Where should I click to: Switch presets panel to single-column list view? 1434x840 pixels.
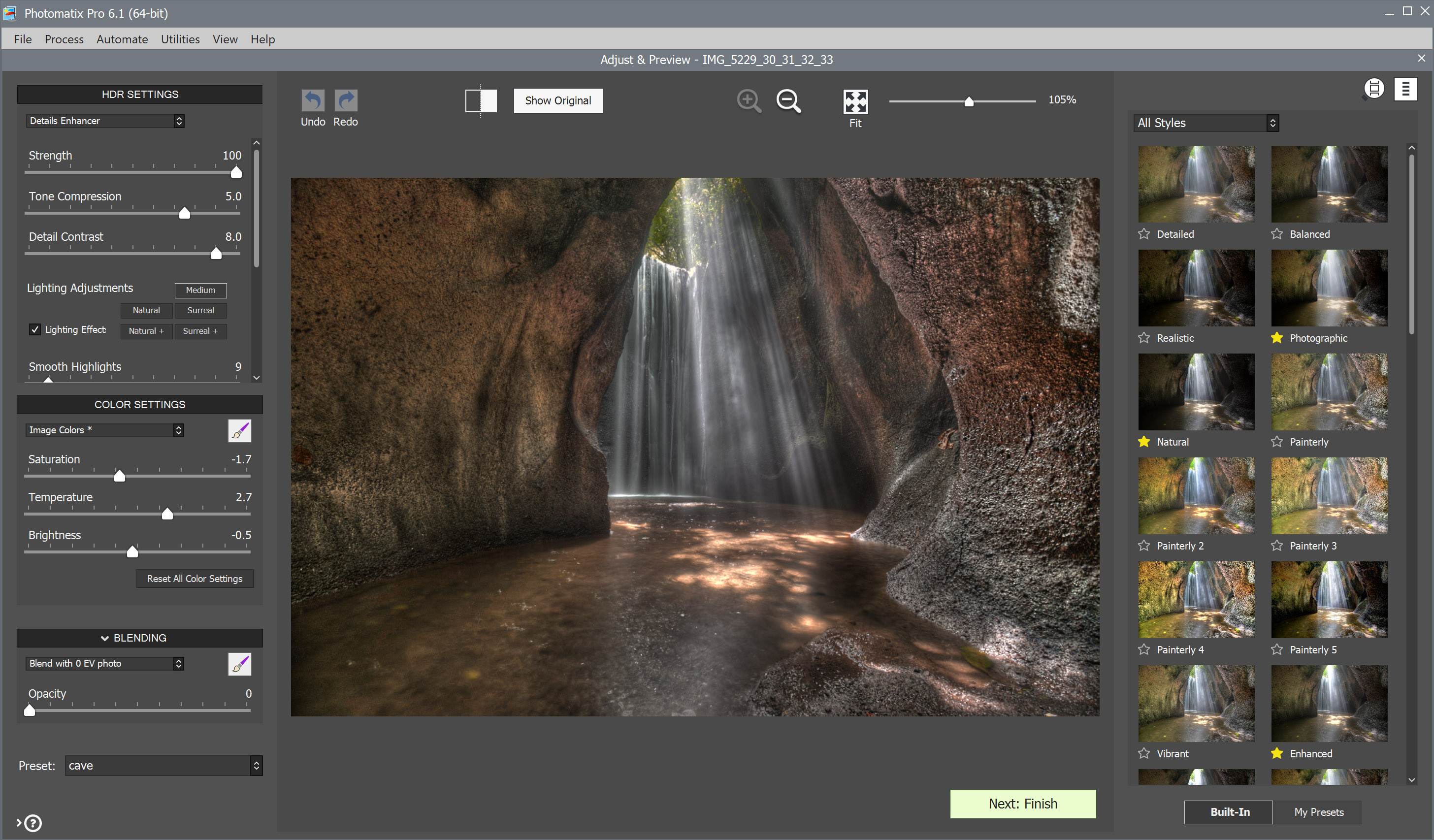click(1405, 89)
